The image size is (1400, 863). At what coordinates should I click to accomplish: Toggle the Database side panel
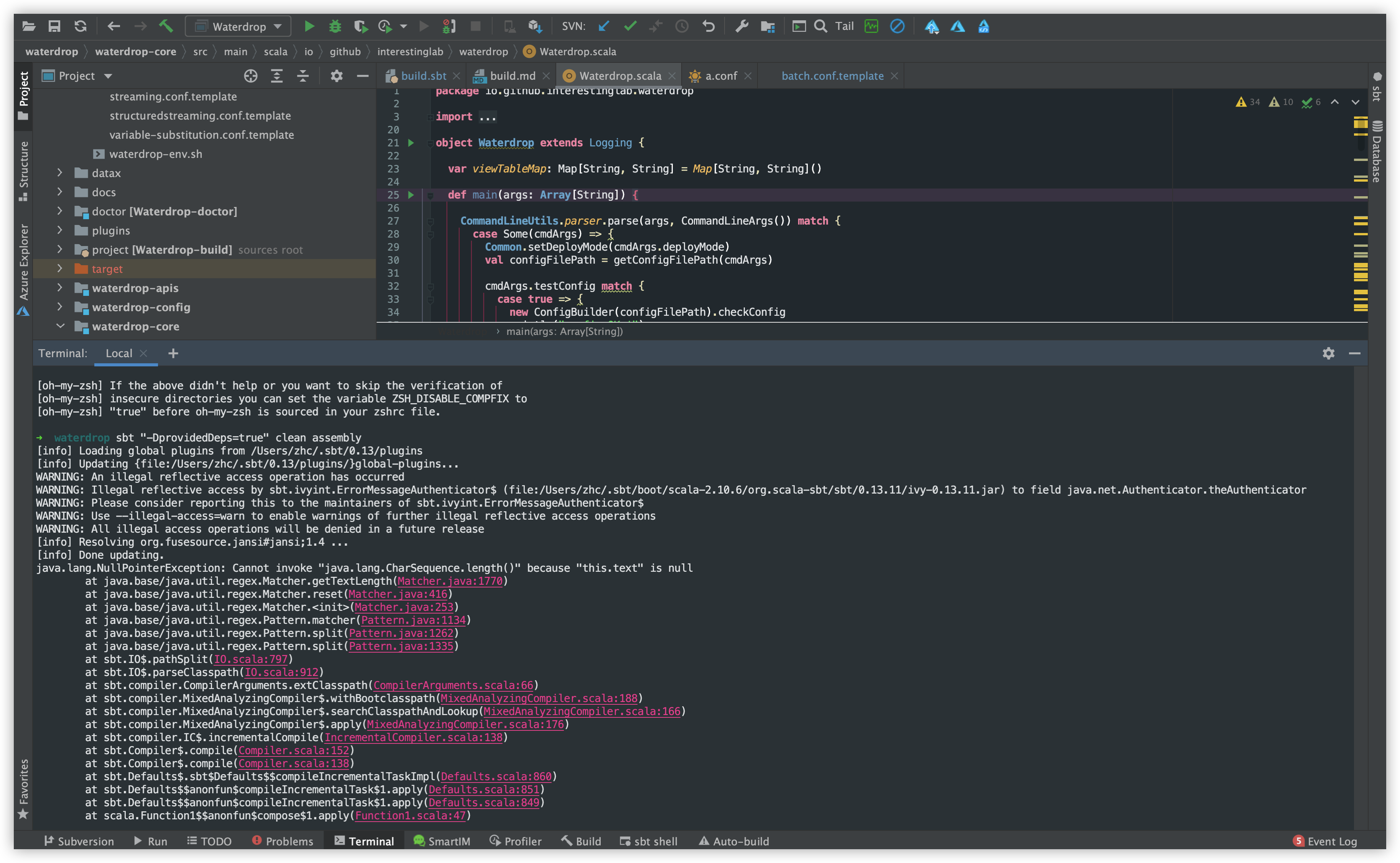tap(1377, 151)
